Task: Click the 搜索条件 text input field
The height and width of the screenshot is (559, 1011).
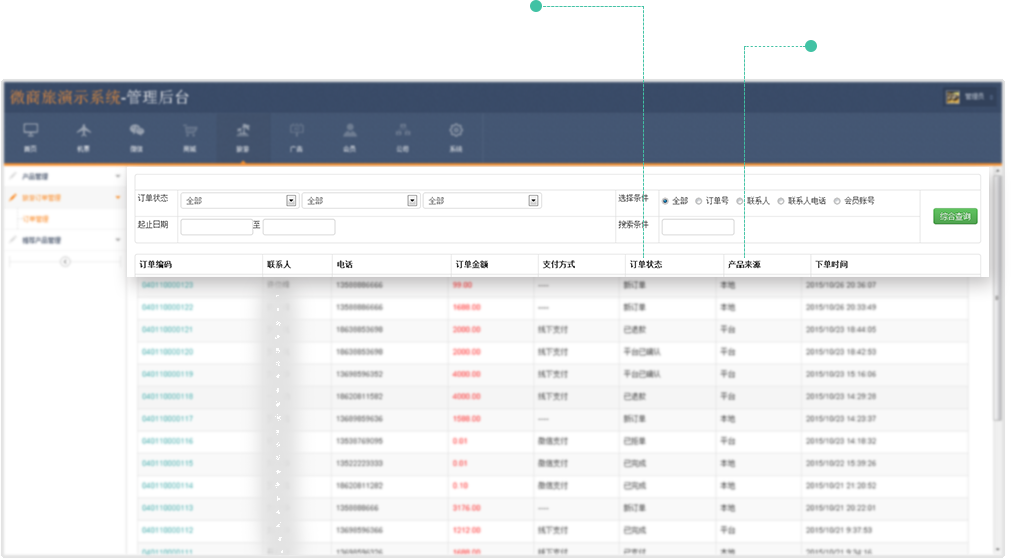Action: 697,227
